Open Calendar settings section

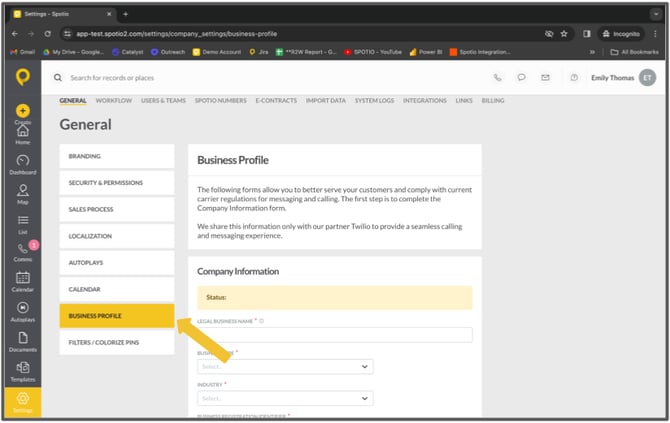tap(117, 289)
